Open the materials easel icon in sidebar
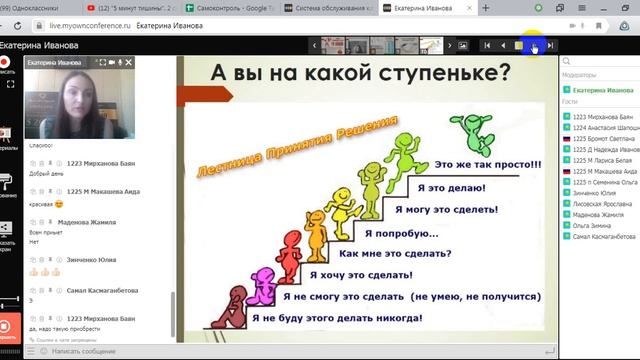Screen dimensions: 640x360 coord(5,135)
